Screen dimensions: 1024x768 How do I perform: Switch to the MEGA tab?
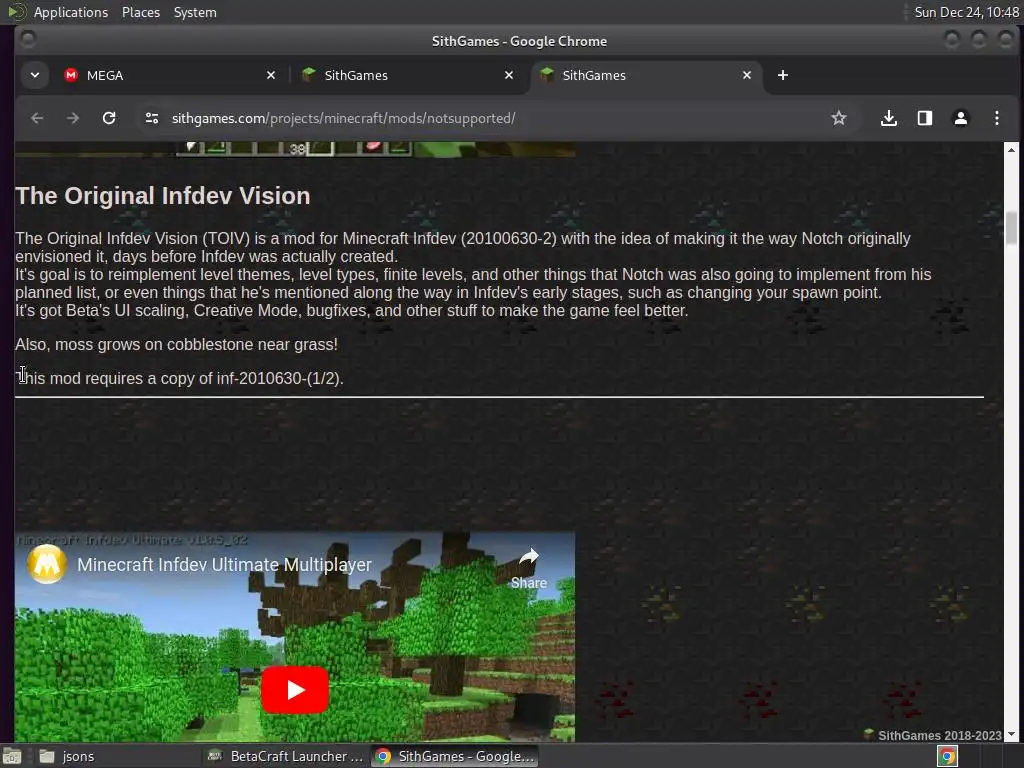click(x=169, y=75)
